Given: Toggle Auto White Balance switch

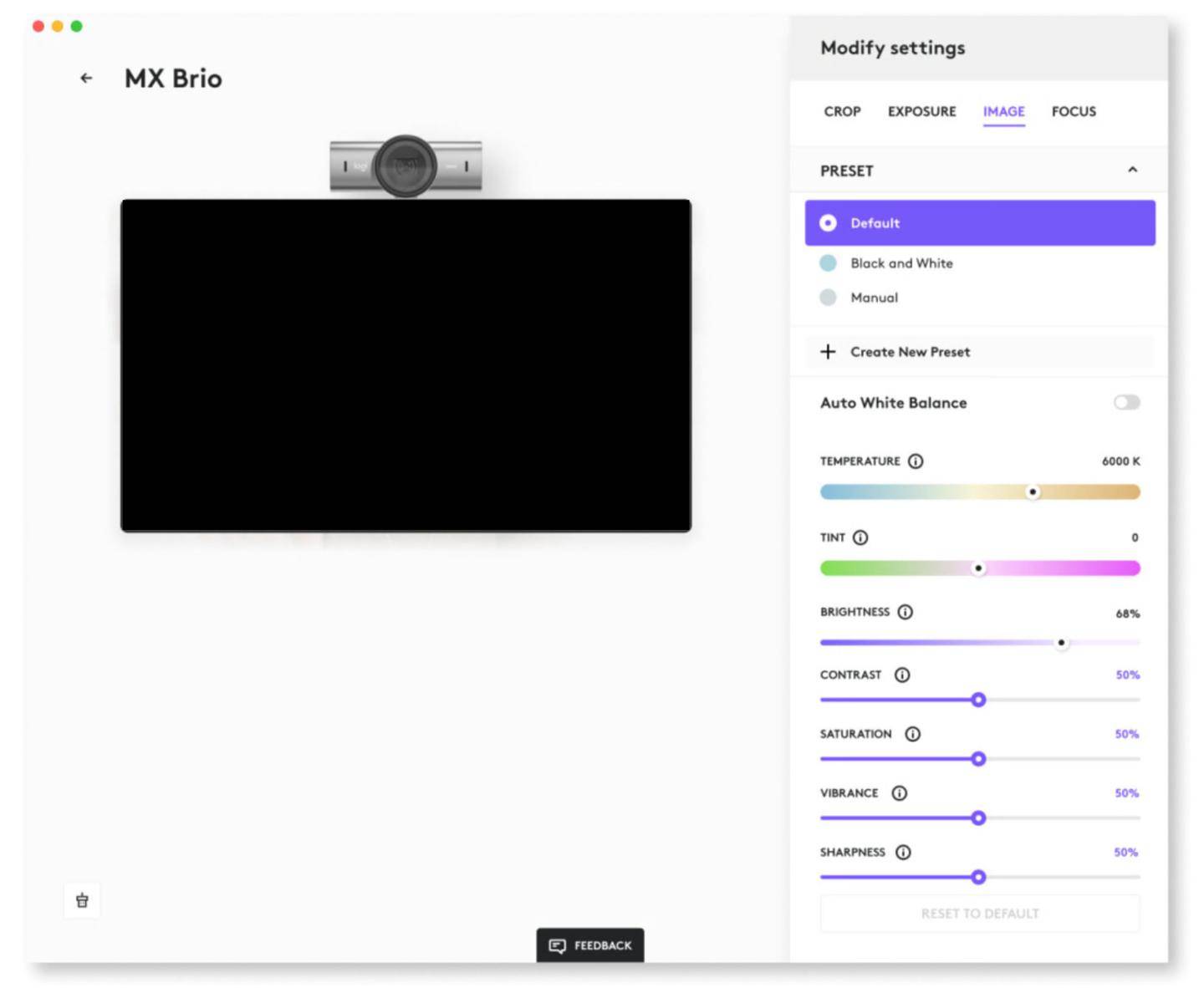Looking at the screenshot, I should [x=1126, y=403].
